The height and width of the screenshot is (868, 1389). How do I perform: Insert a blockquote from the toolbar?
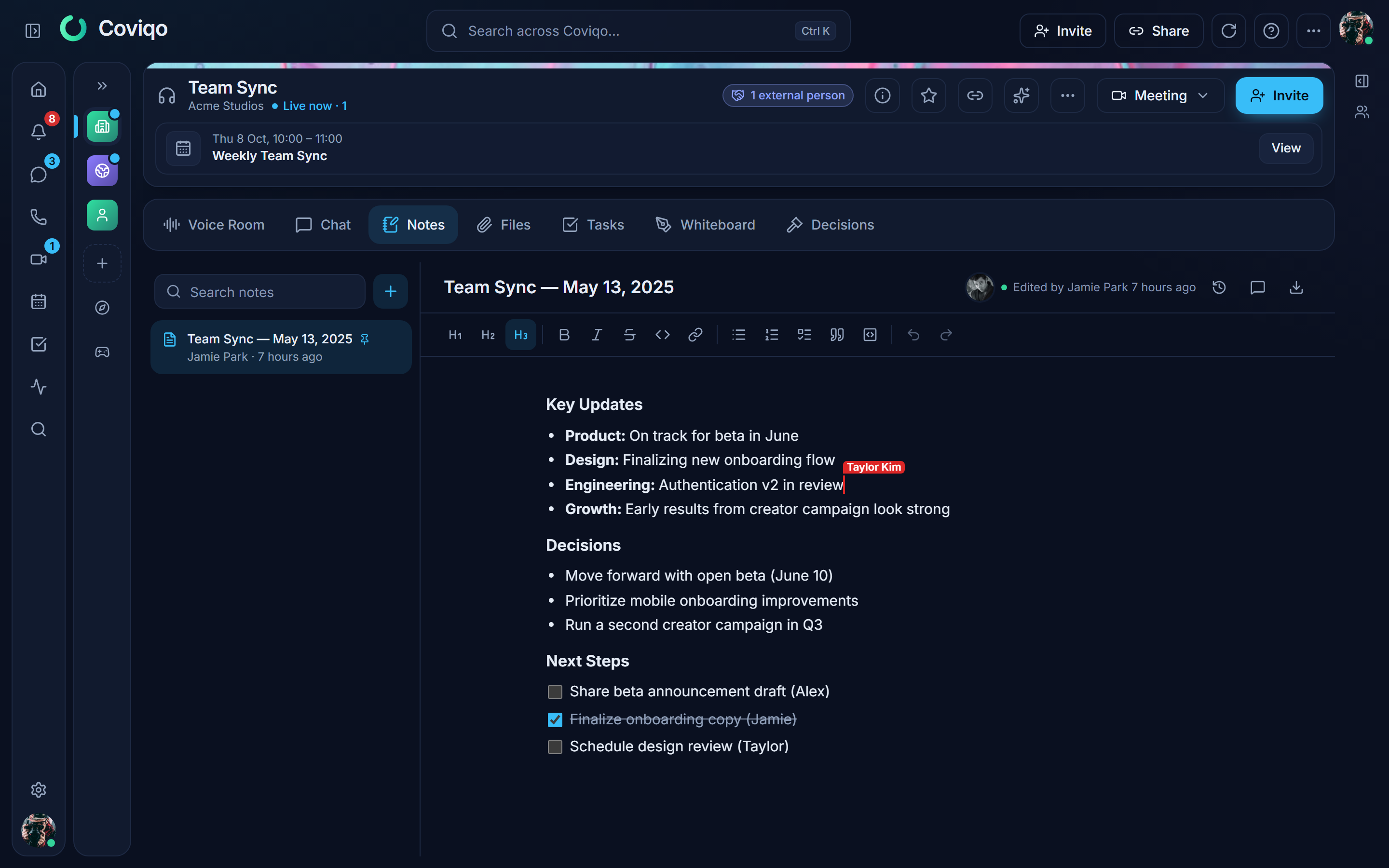click(x=837, y=335)
